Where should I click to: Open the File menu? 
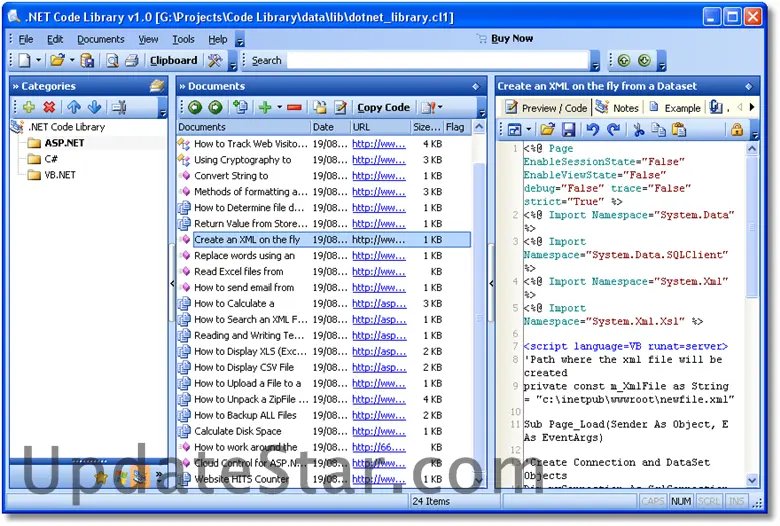pos(26,39)
